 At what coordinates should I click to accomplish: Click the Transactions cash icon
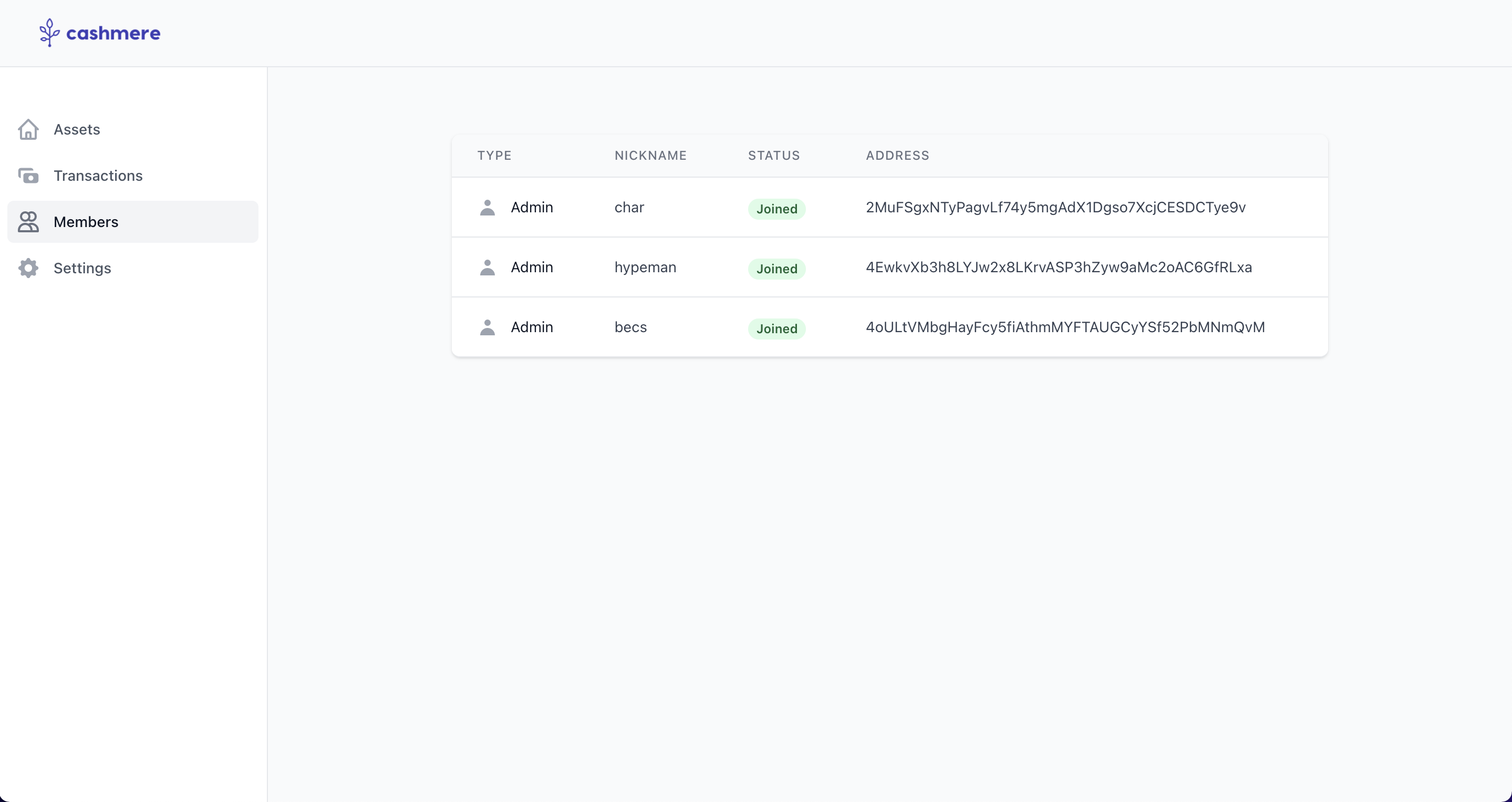[x=28, y=176]
